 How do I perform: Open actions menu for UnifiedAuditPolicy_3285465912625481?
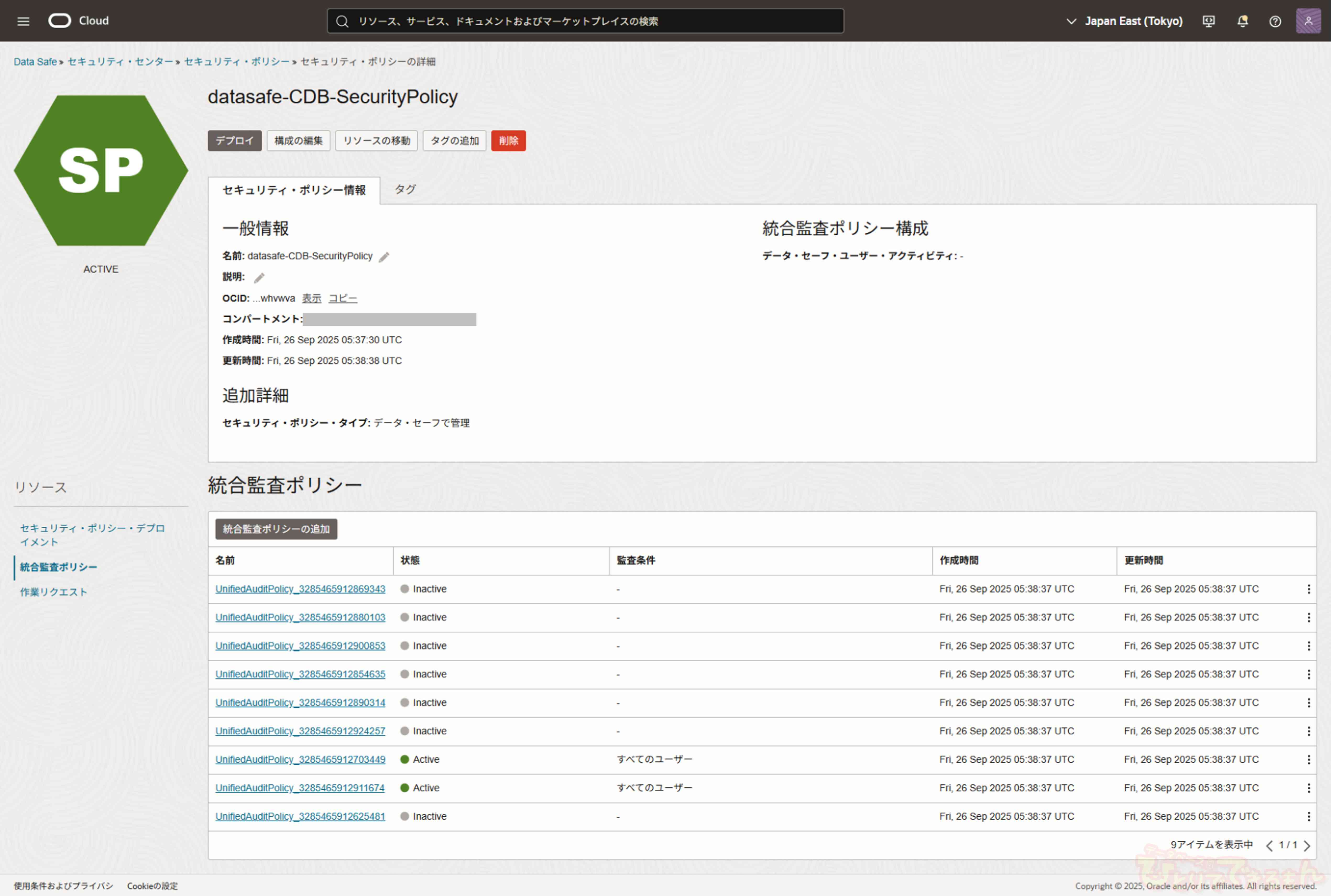tap(1308, 817)
